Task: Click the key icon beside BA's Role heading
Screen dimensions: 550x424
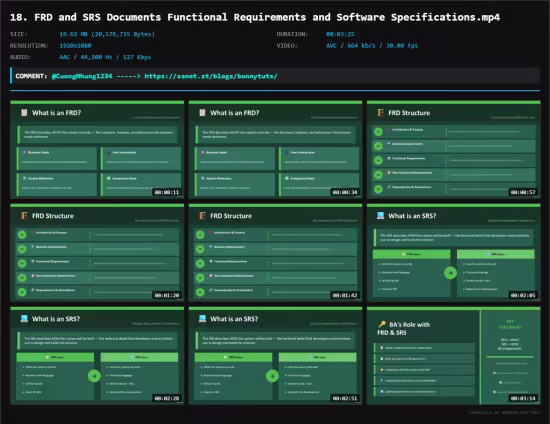Action: (x=382, y=324)
